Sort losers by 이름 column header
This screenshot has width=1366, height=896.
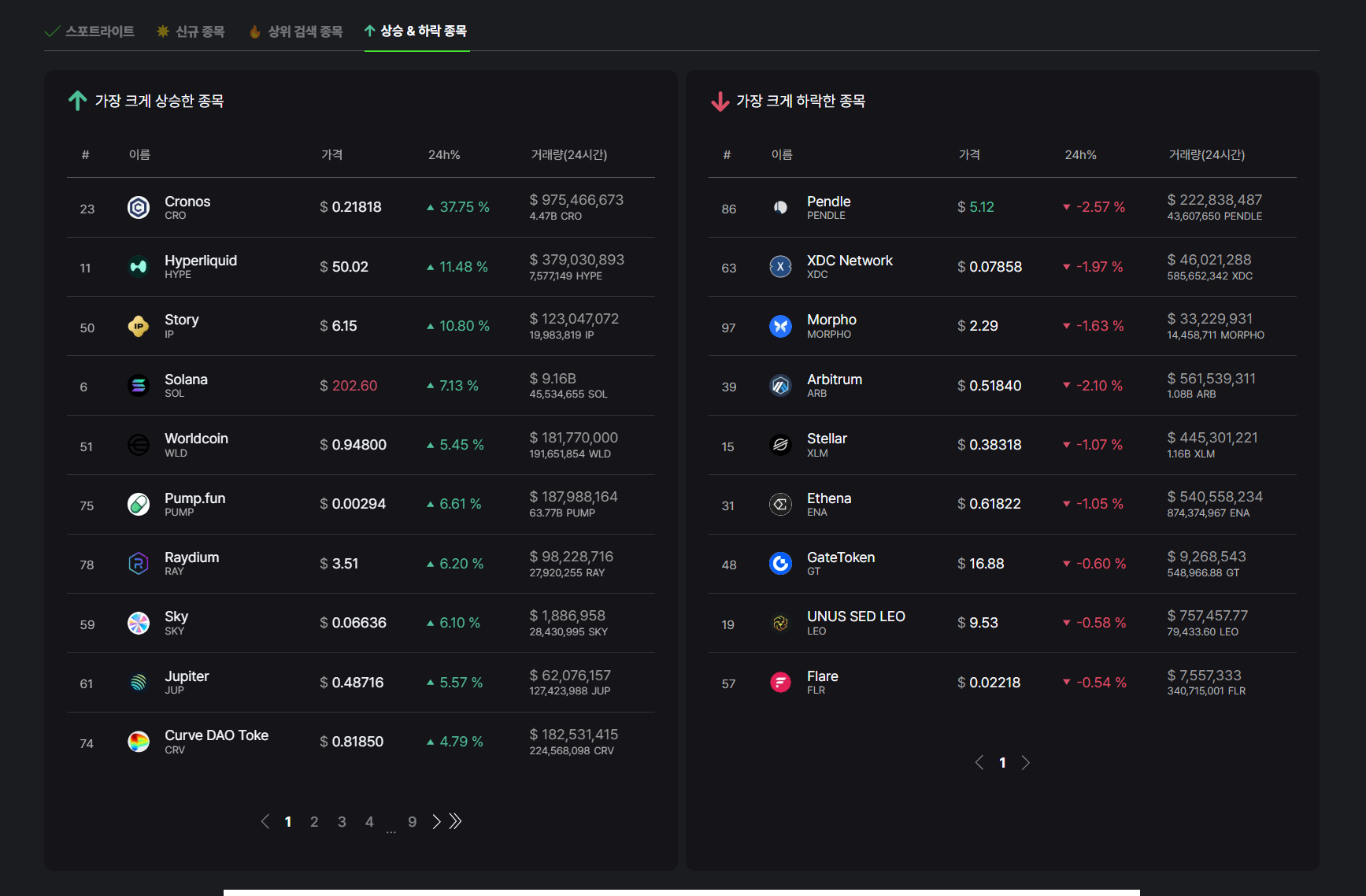point(782,155)
